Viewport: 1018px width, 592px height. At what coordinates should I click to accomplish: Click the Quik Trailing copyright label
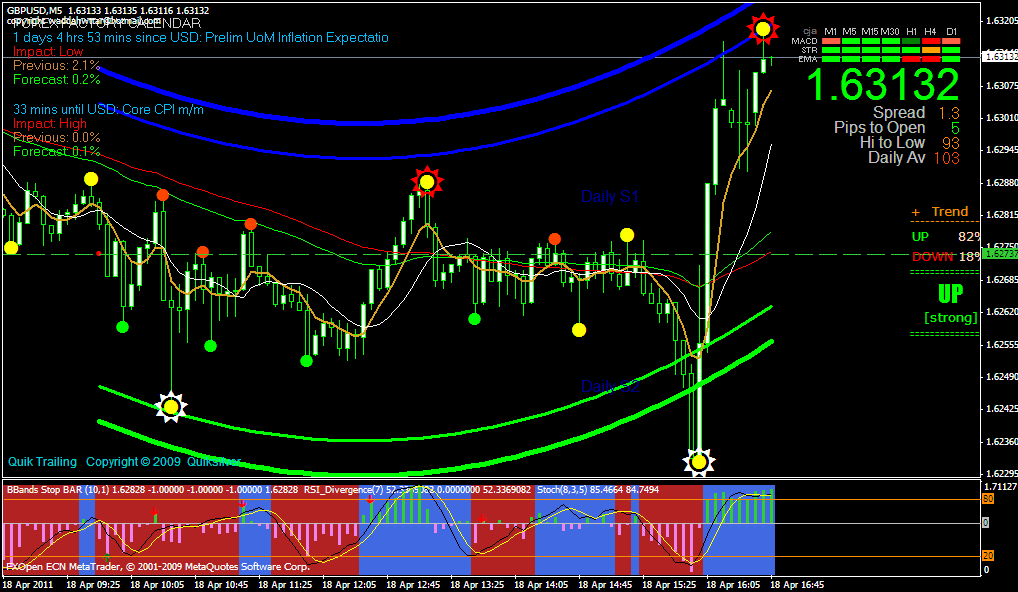(124, 462)
